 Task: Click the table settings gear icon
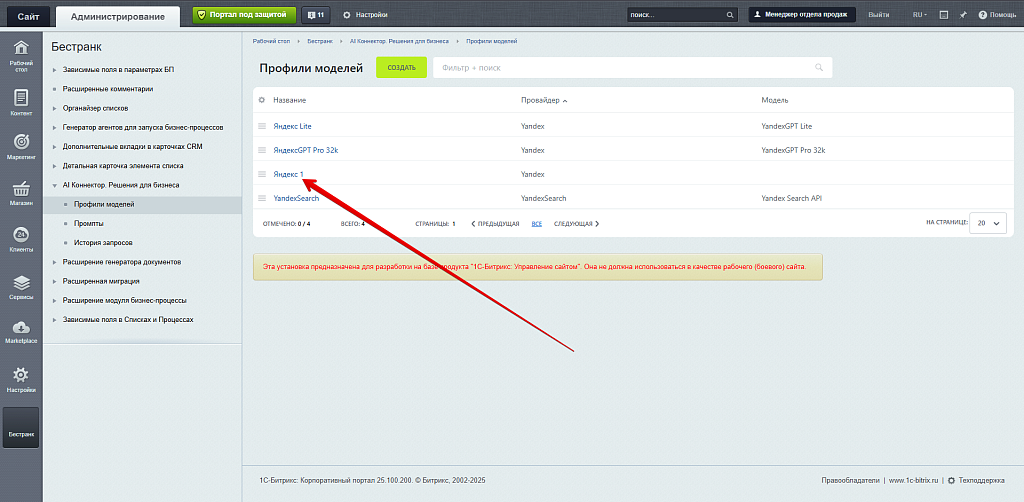tap(262, 101)
